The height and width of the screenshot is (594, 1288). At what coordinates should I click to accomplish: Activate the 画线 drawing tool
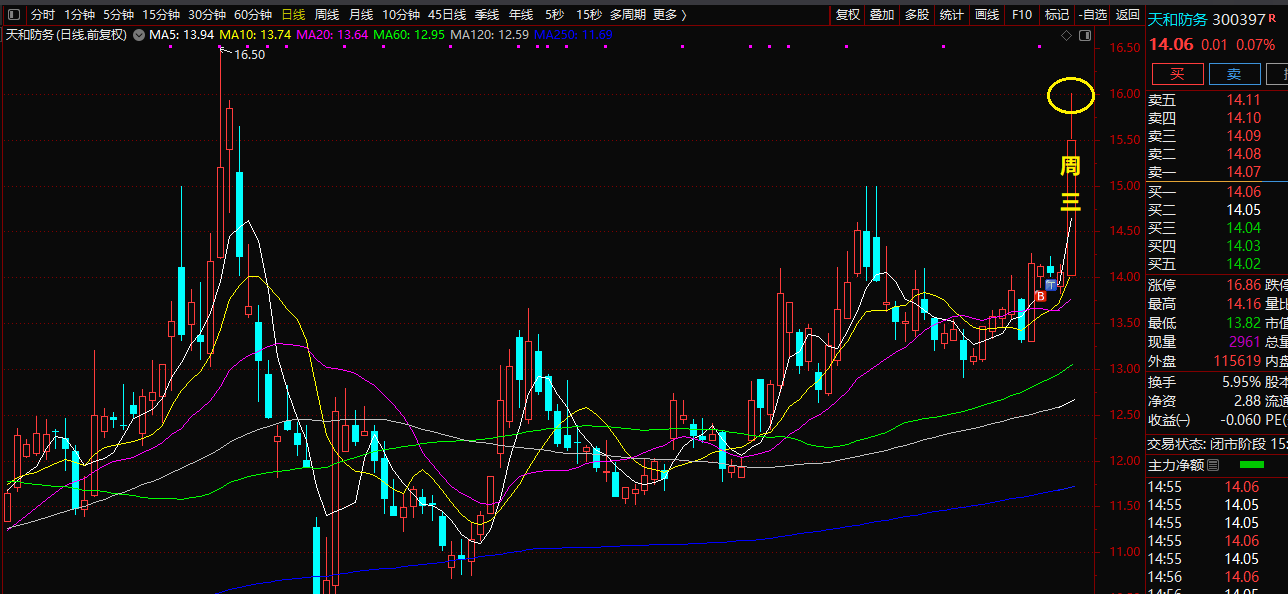coord(987,15)
